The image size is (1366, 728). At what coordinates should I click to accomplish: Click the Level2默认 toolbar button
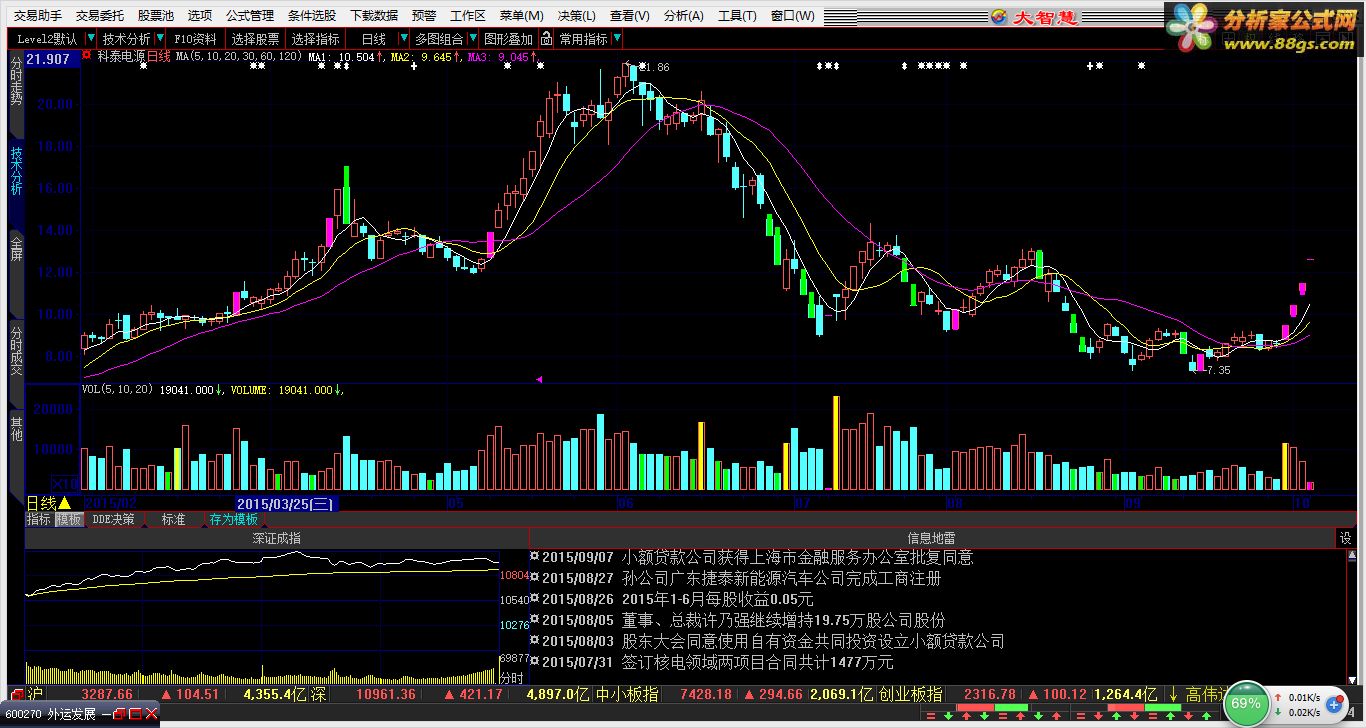pyautogui.click(x=45, y=39)
